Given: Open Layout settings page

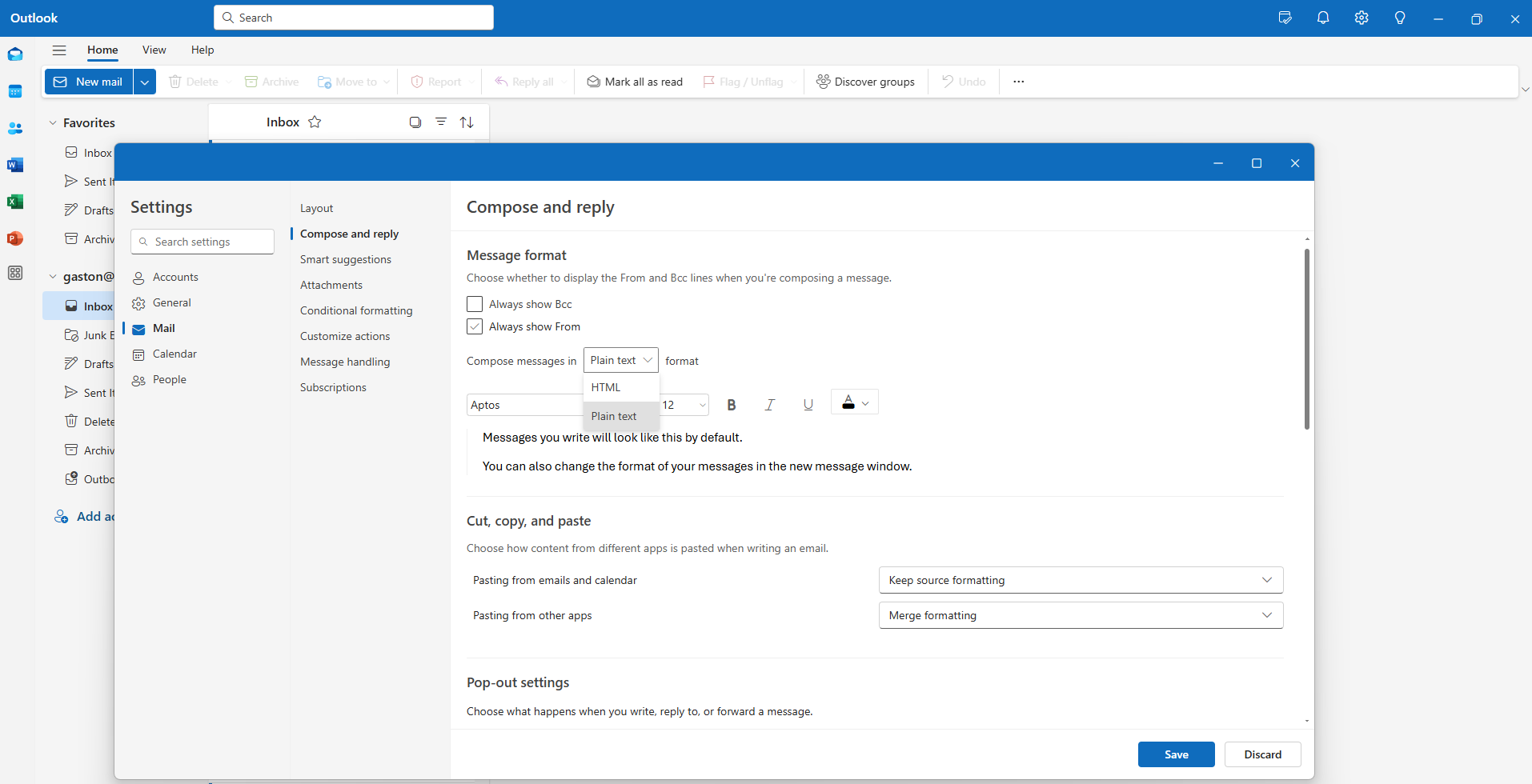Looking at the screenshot, I should pyautogui.click(x=316, y=208).
